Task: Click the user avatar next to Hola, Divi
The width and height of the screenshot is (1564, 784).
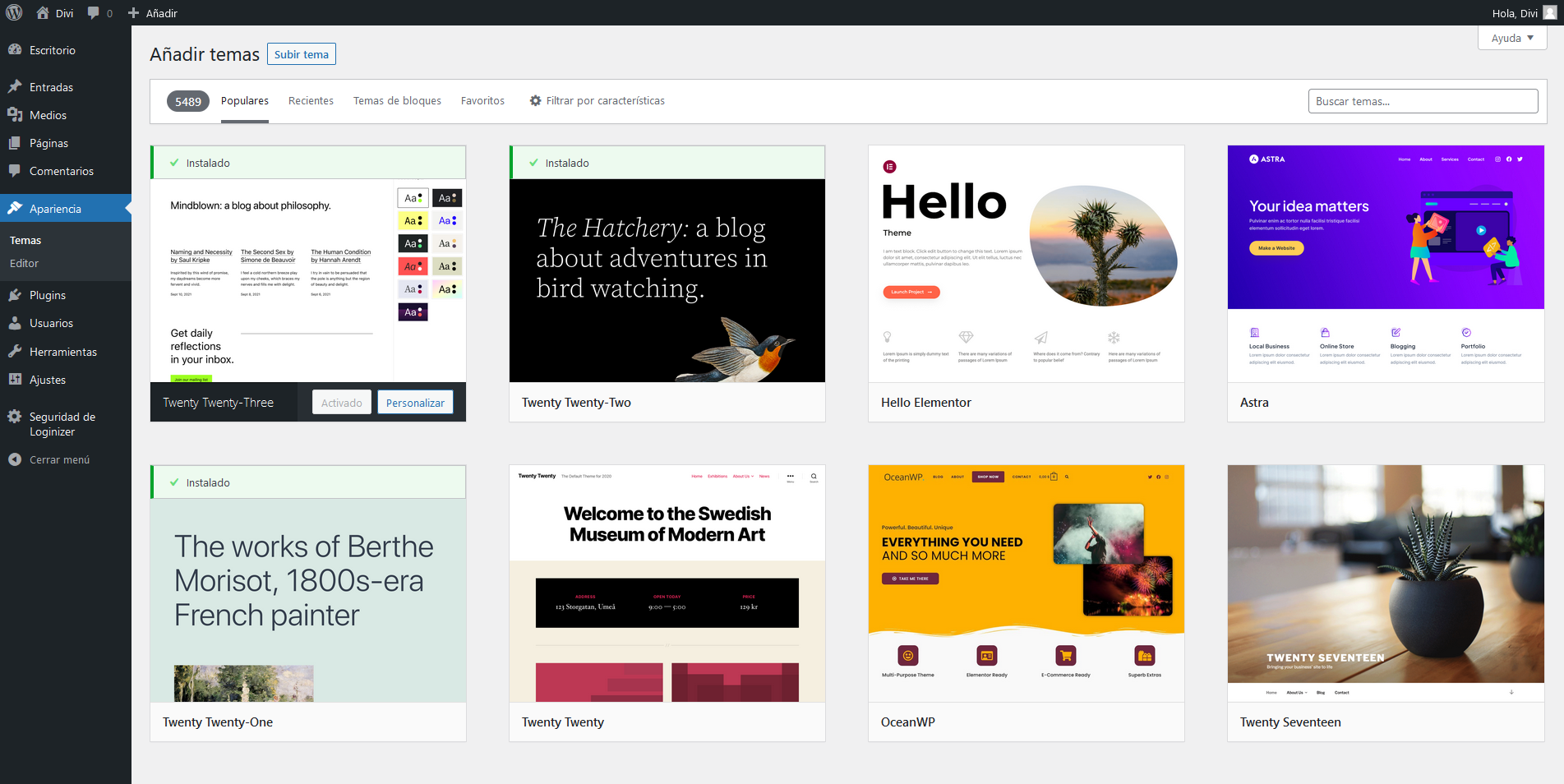Action: (x=1549, y=12)
